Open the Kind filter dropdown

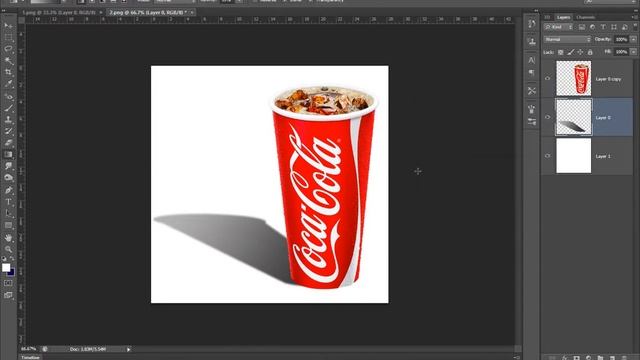coord(558,27)
